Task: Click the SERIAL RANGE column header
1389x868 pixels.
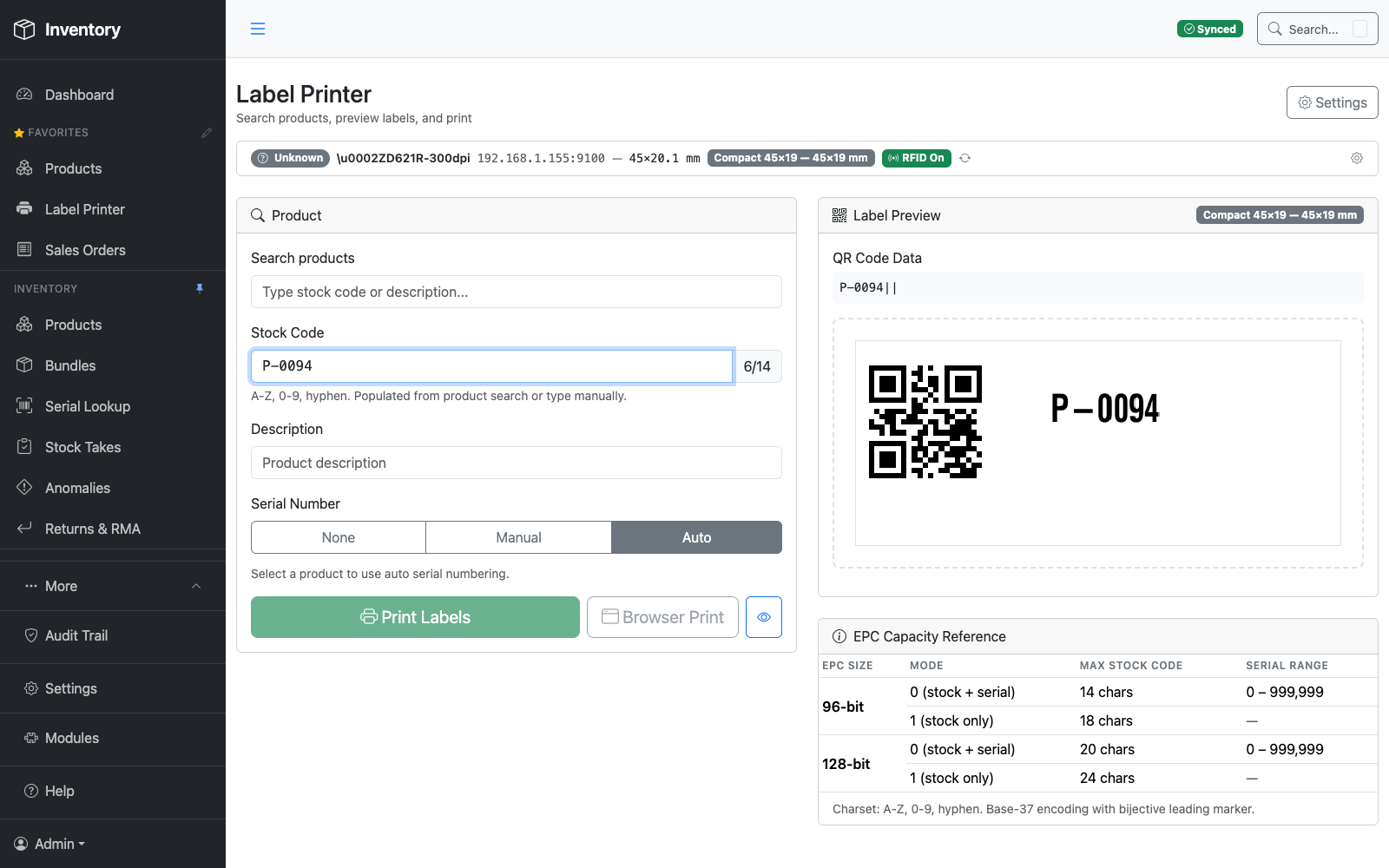Action: coord(1287,666)
